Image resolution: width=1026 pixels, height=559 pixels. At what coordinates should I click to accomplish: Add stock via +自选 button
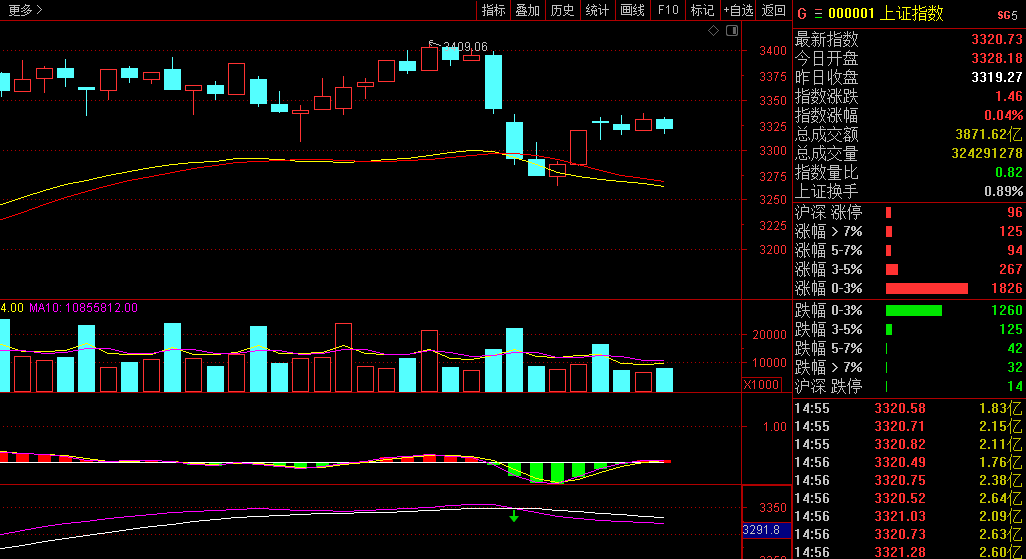coord(738,10)
